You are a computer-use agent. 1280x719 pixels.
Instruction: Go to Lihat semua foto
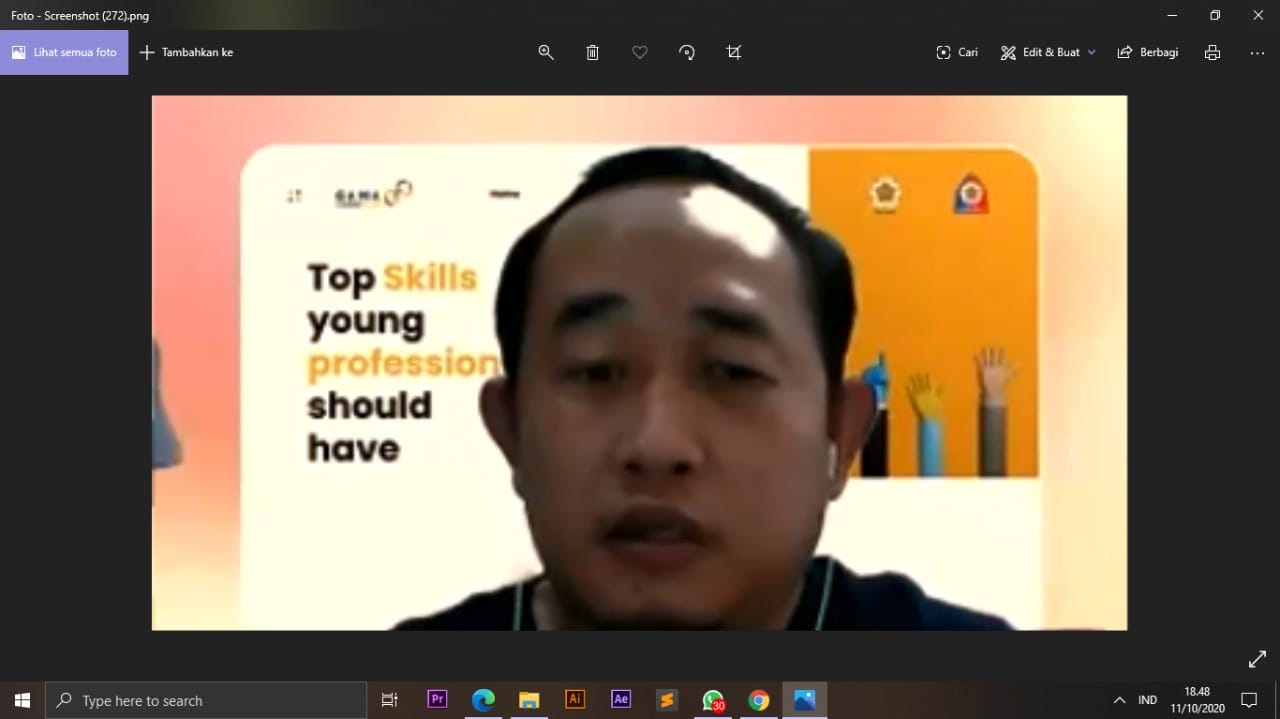click(x=64, y=52)
